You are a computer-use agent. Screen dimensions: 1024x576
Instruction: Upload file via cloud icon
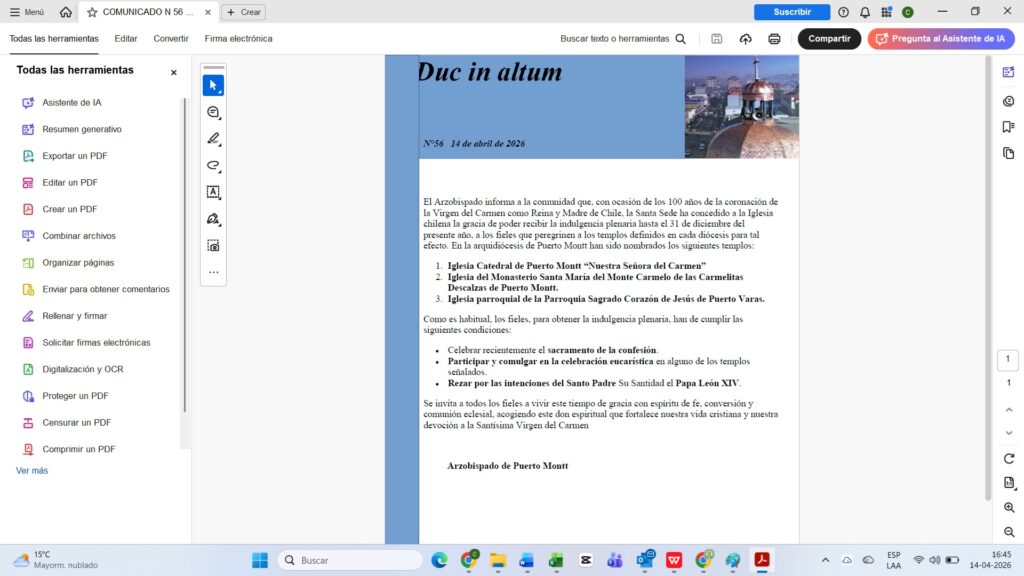pyautogui.click(x=745, y=39)
